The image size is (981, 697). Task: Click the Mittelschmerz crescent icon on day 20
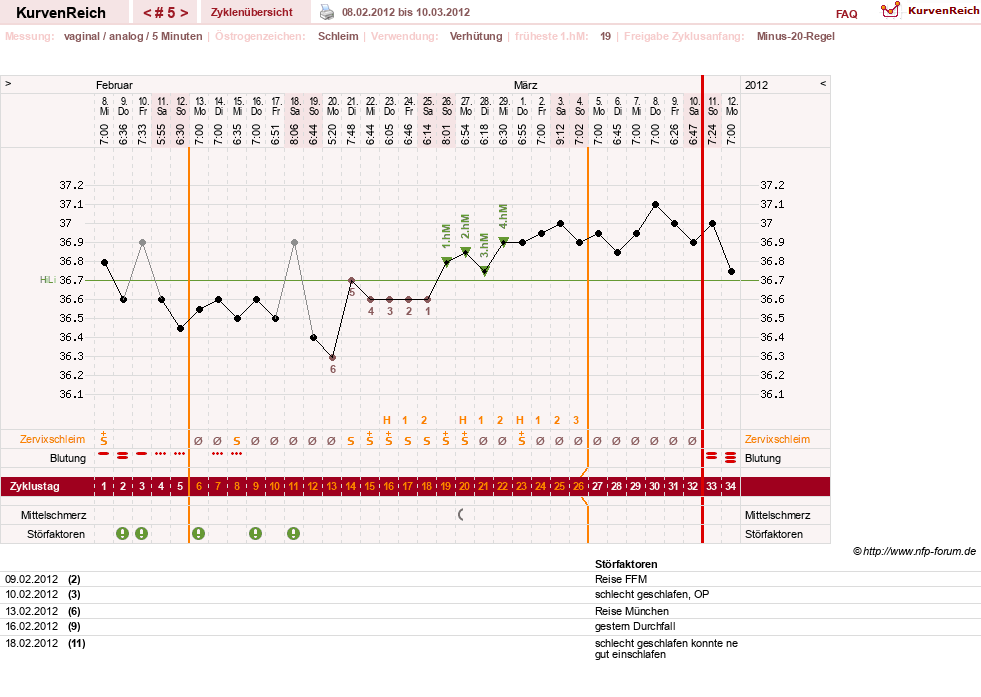point(461,515)
